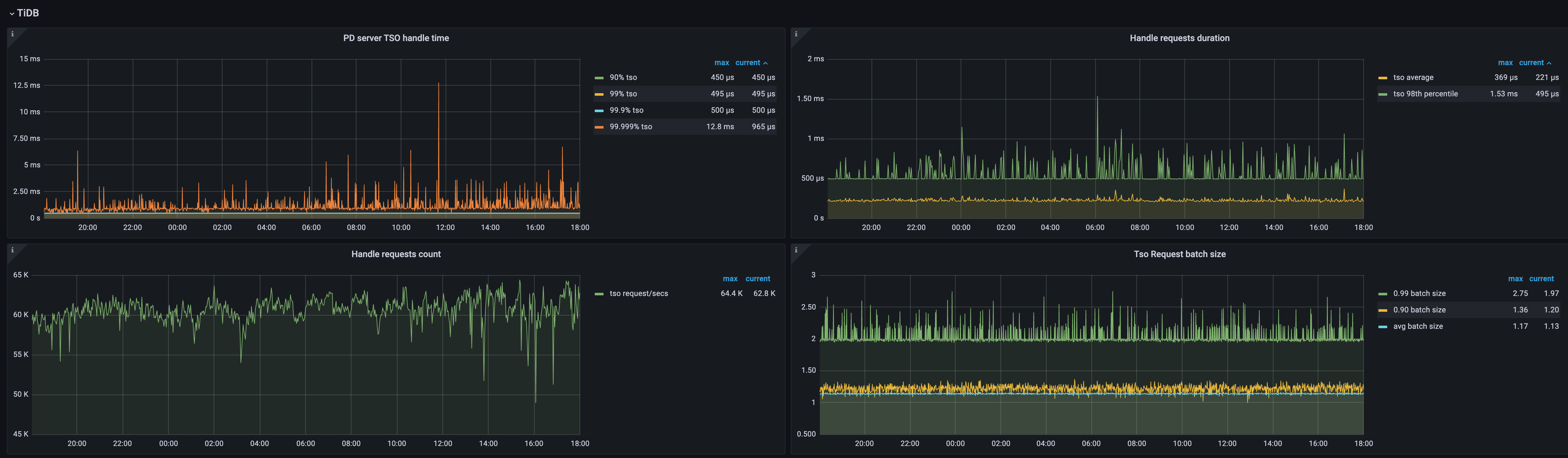
Task: Click color swatch for avg batch size
Action: click(1382, 327)
